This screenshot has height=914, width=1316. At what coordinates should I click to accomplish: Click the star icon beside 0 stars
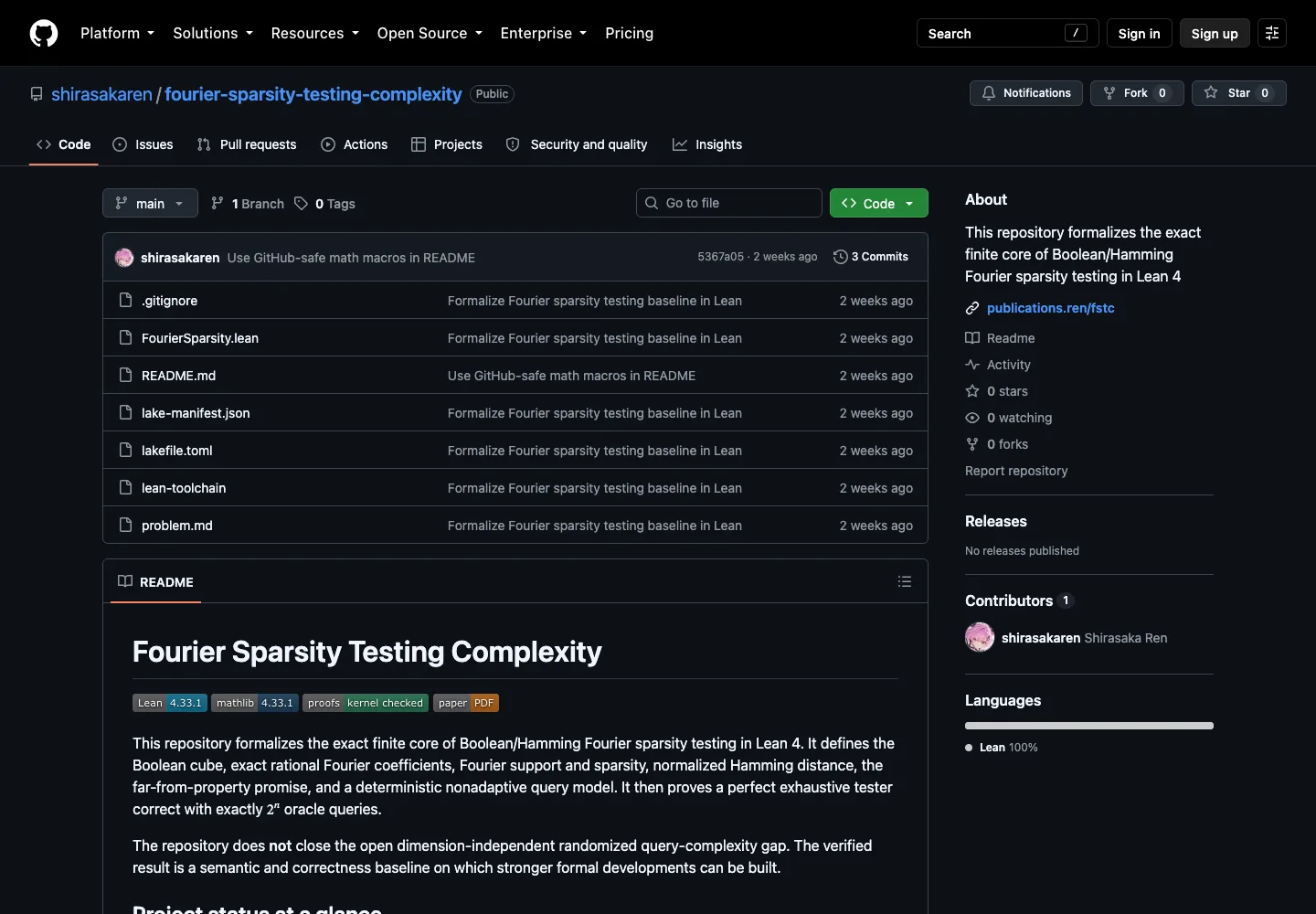(972, 391)
